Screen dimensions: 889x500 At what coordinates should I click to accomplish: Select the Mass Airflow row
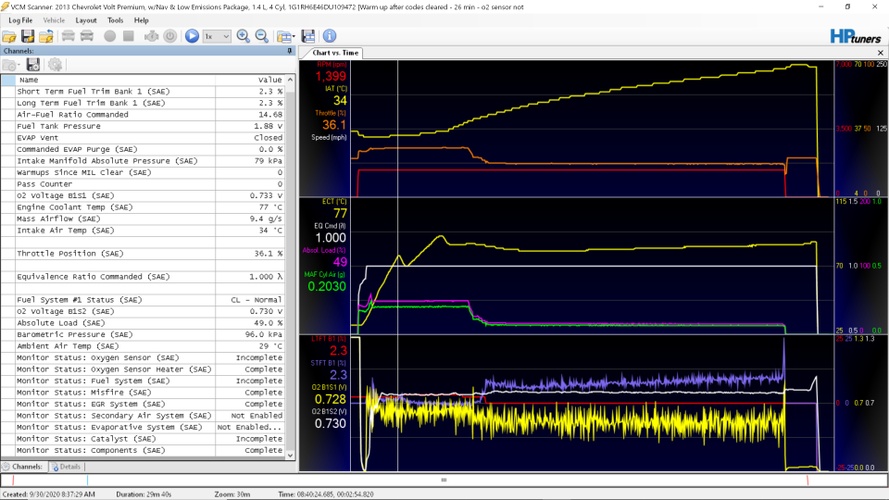tap(143, 219)
